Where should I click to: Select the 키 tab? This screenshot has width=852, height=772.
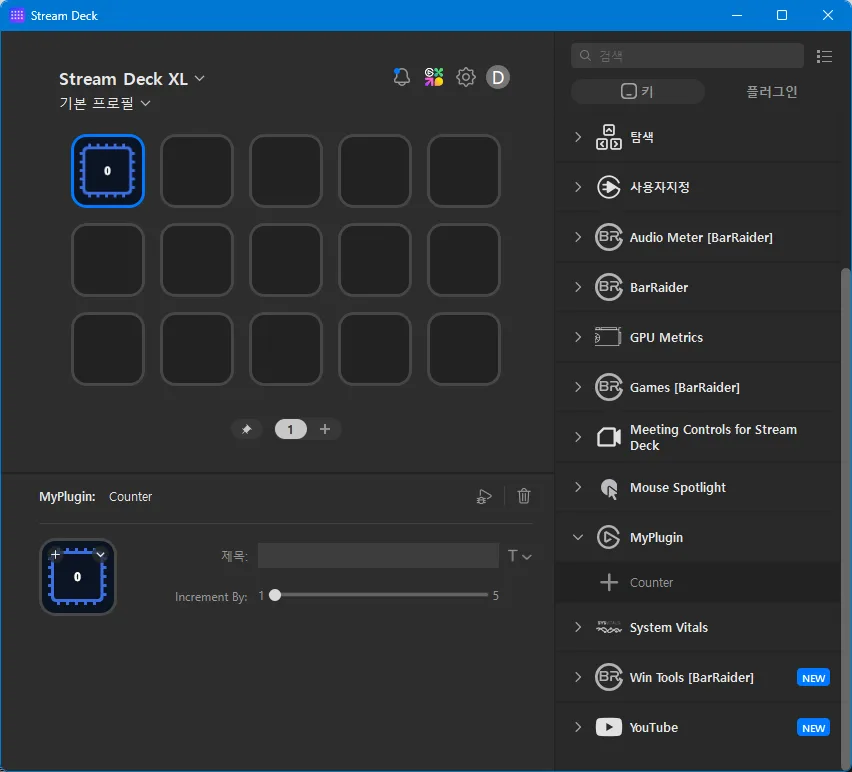pos(637,92)
